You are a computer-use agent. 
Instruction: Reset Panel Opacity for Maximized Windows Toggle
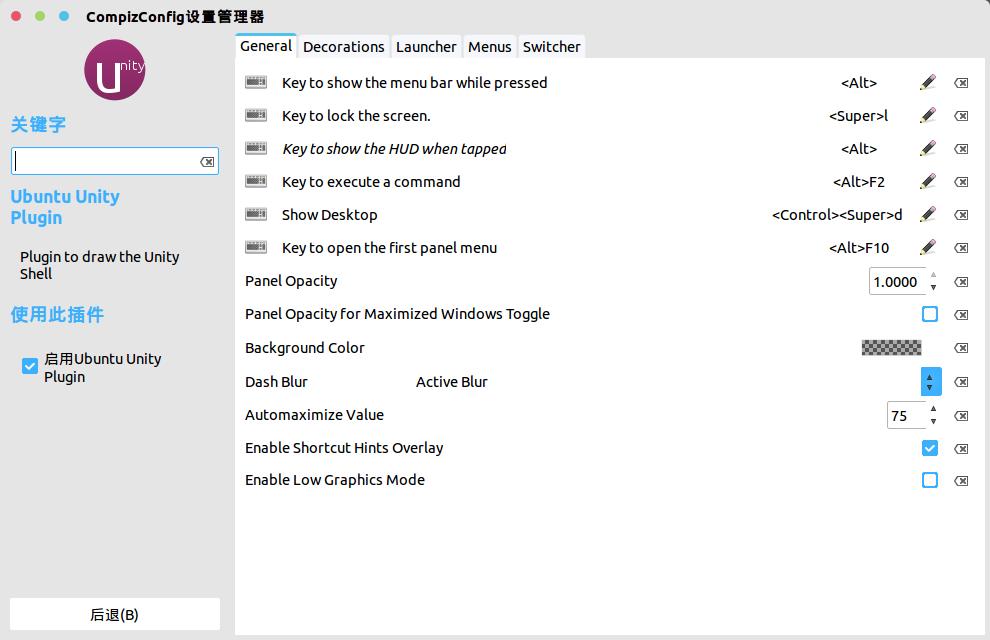coord(961,314)
